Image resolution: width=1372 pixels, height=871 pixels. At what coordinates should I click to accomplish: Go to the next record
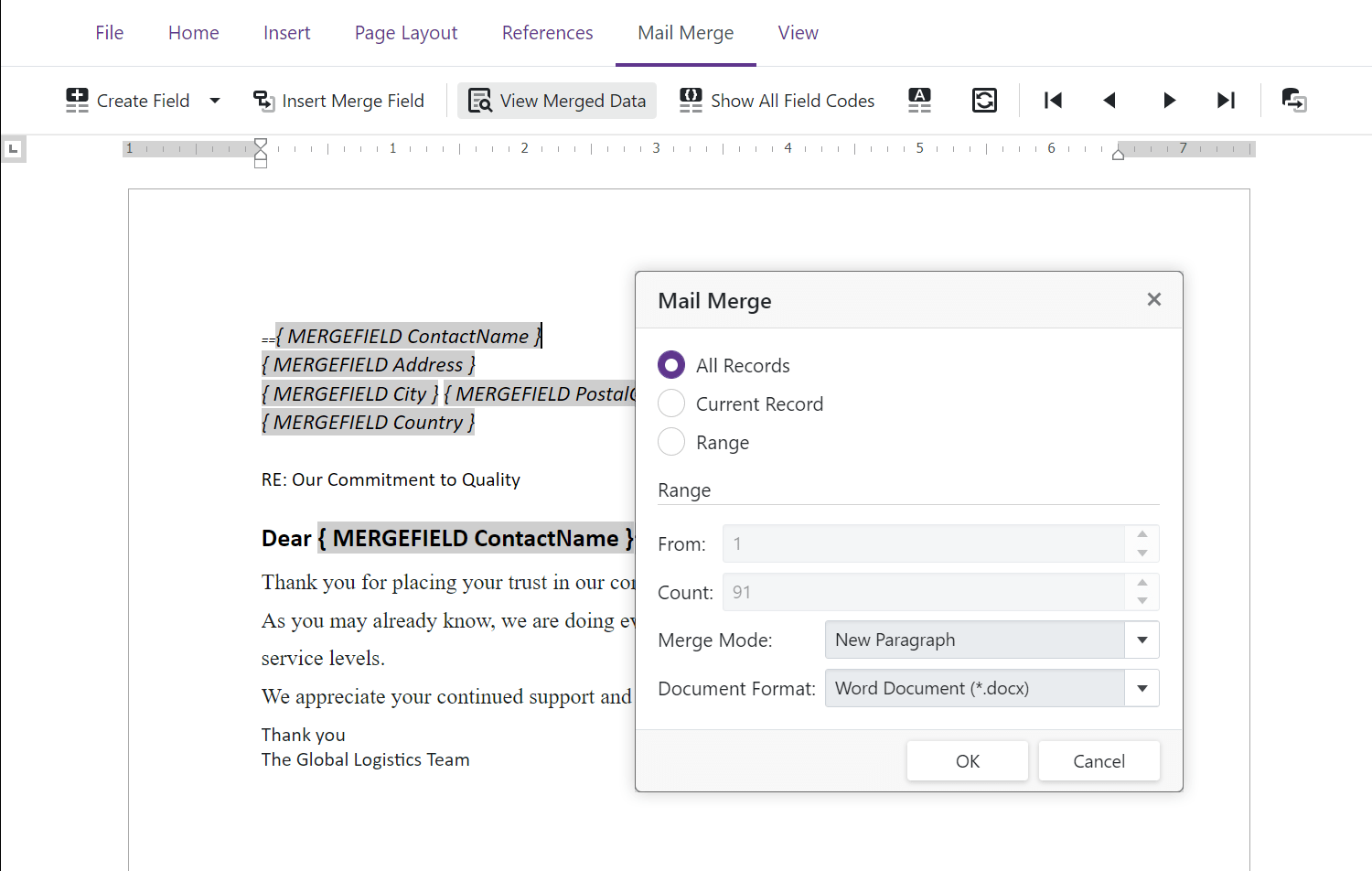tap(1168, 101)
